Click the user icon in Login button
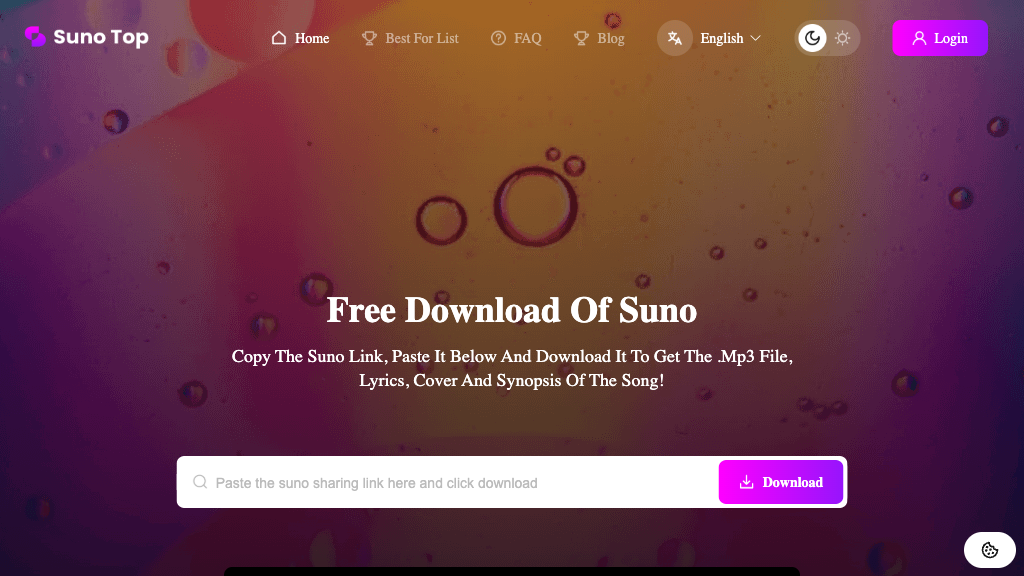The width and height of the screenshot is (1024, 576). click(919, 38)
